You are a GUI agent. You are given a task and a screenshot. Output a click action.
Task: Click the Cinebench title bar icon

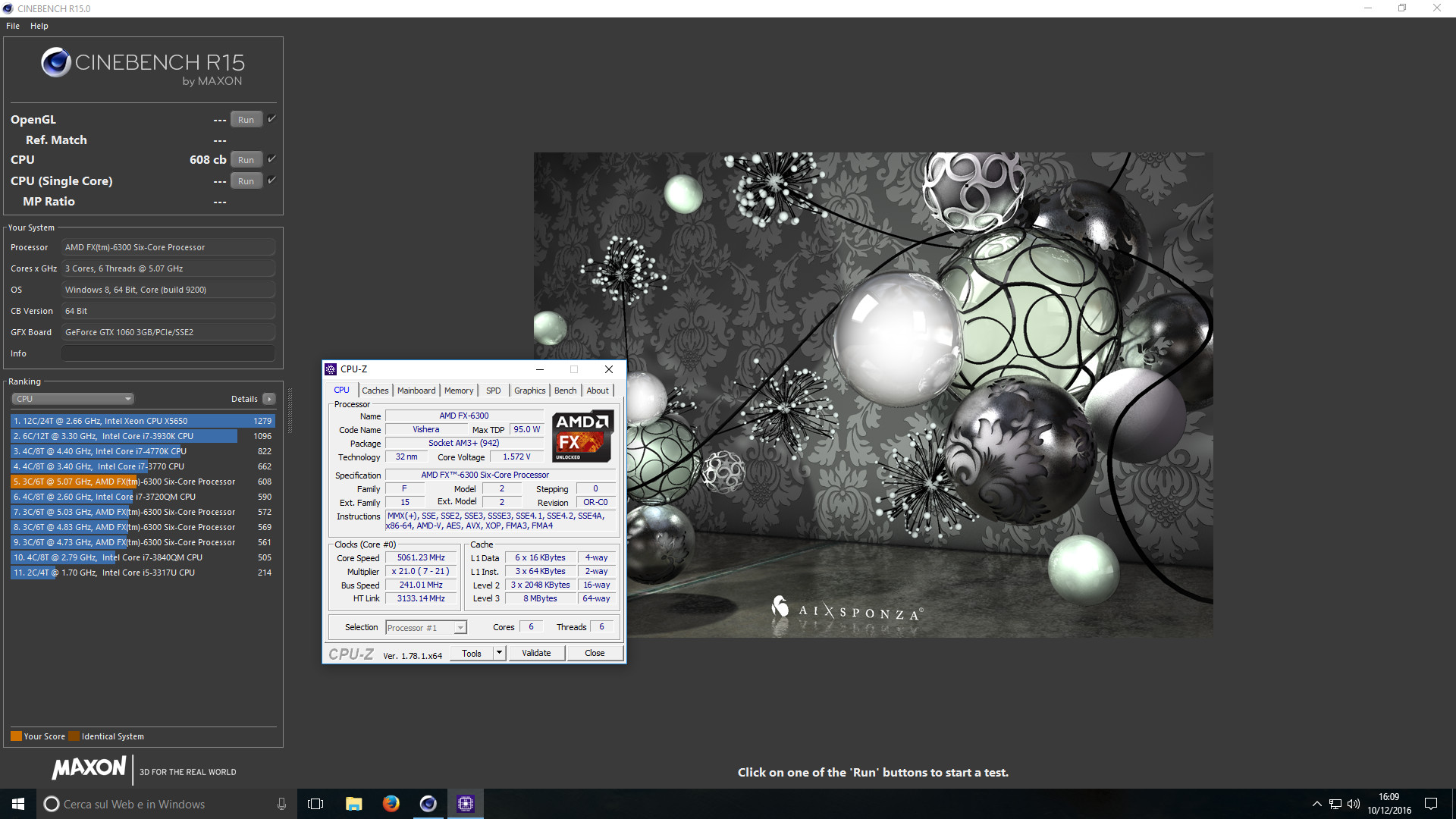8,8
